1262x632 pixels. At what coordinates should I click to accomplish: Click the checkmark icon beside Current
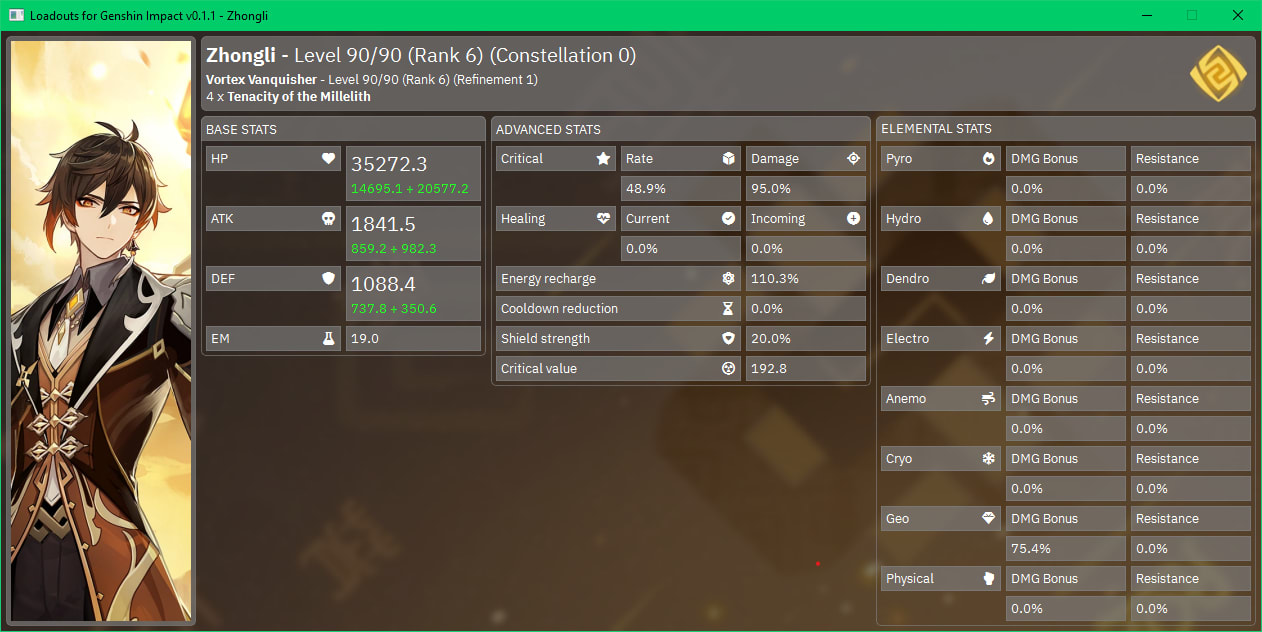tap(728, 219)
